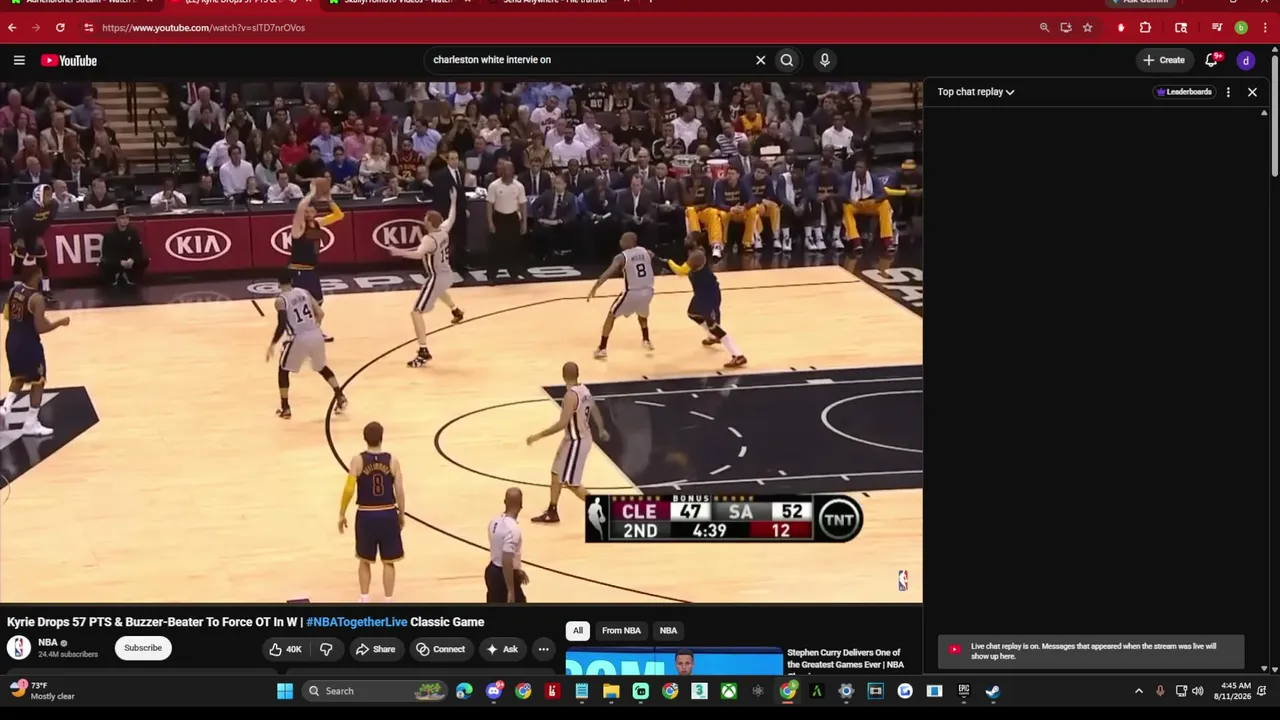Click the install/cast screen icon in address bar
The image size is (1280, 720).
[x=1066, y=28]
